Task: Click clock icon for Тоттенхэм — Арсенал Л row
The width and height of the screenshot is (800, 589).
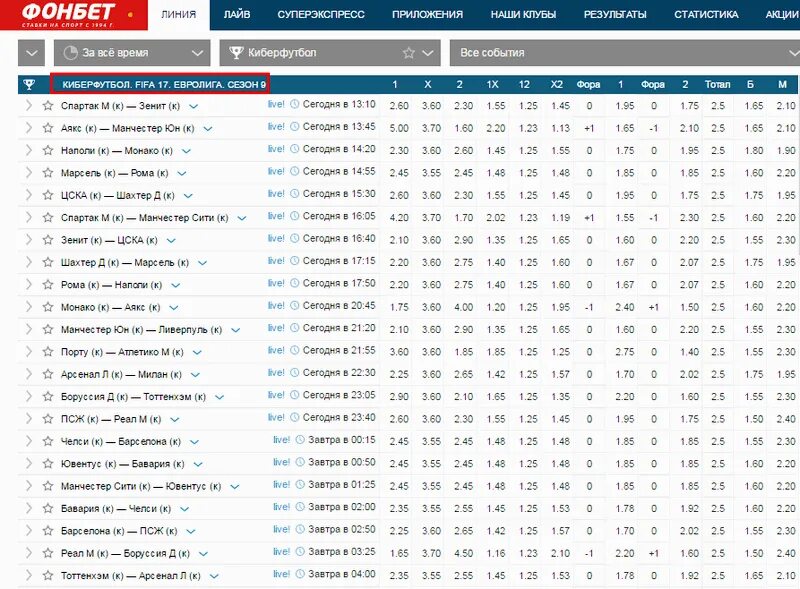Action: coord(300,574)
